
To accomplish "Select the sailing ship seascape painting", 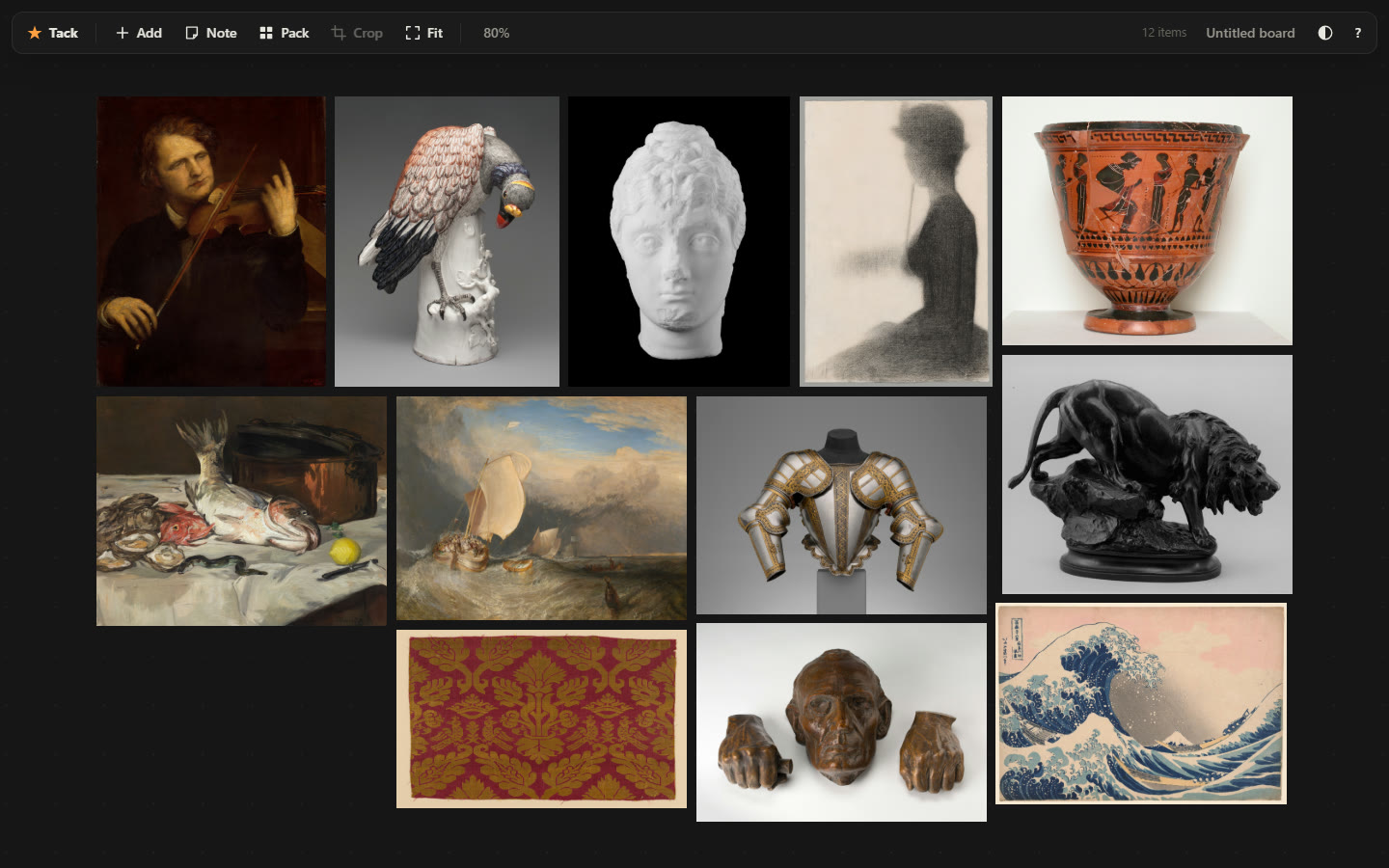I will point(541,508).
